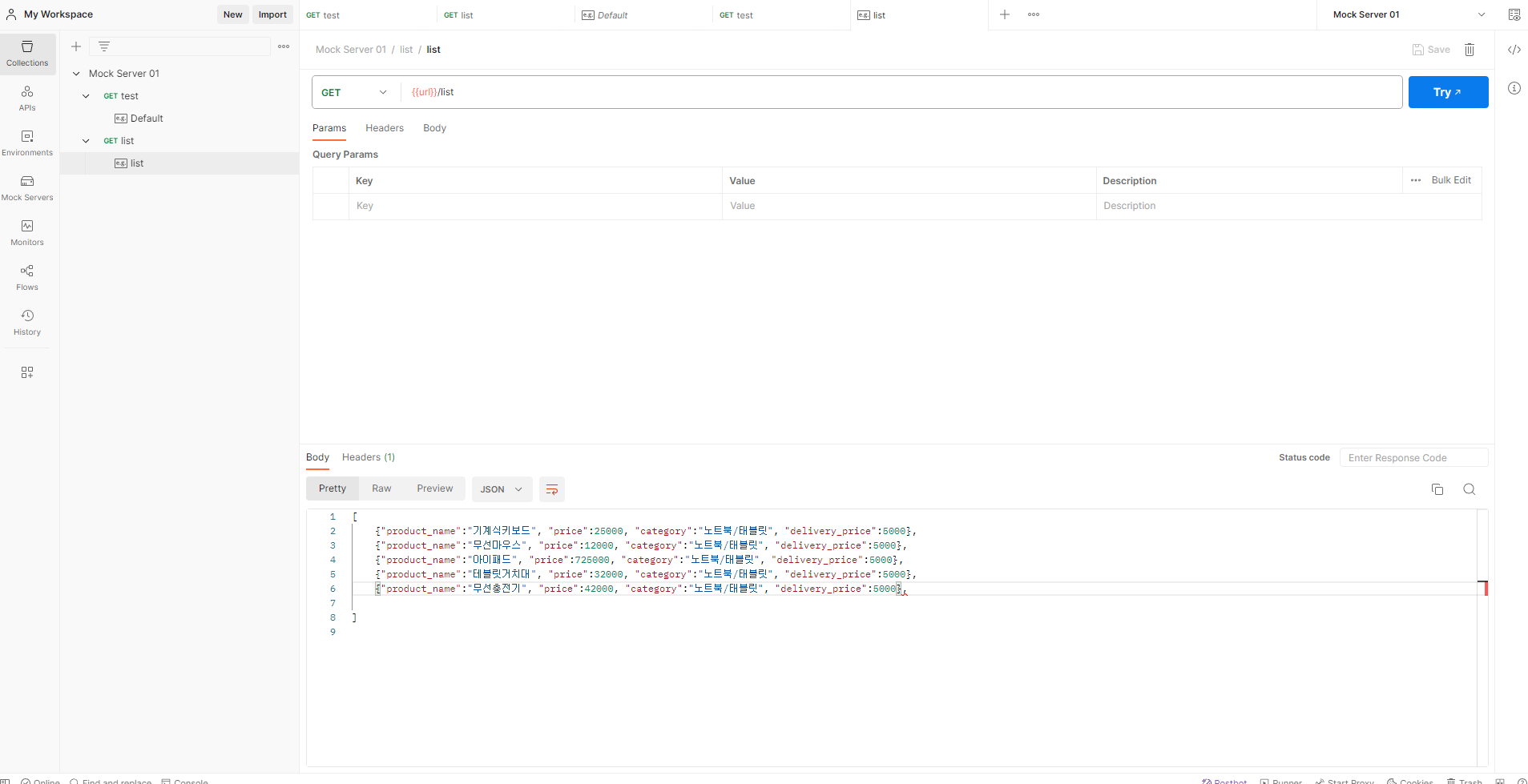This screenshot has width=1528, height=784.
Task: Search within the response body
Action: (1470, 489)
